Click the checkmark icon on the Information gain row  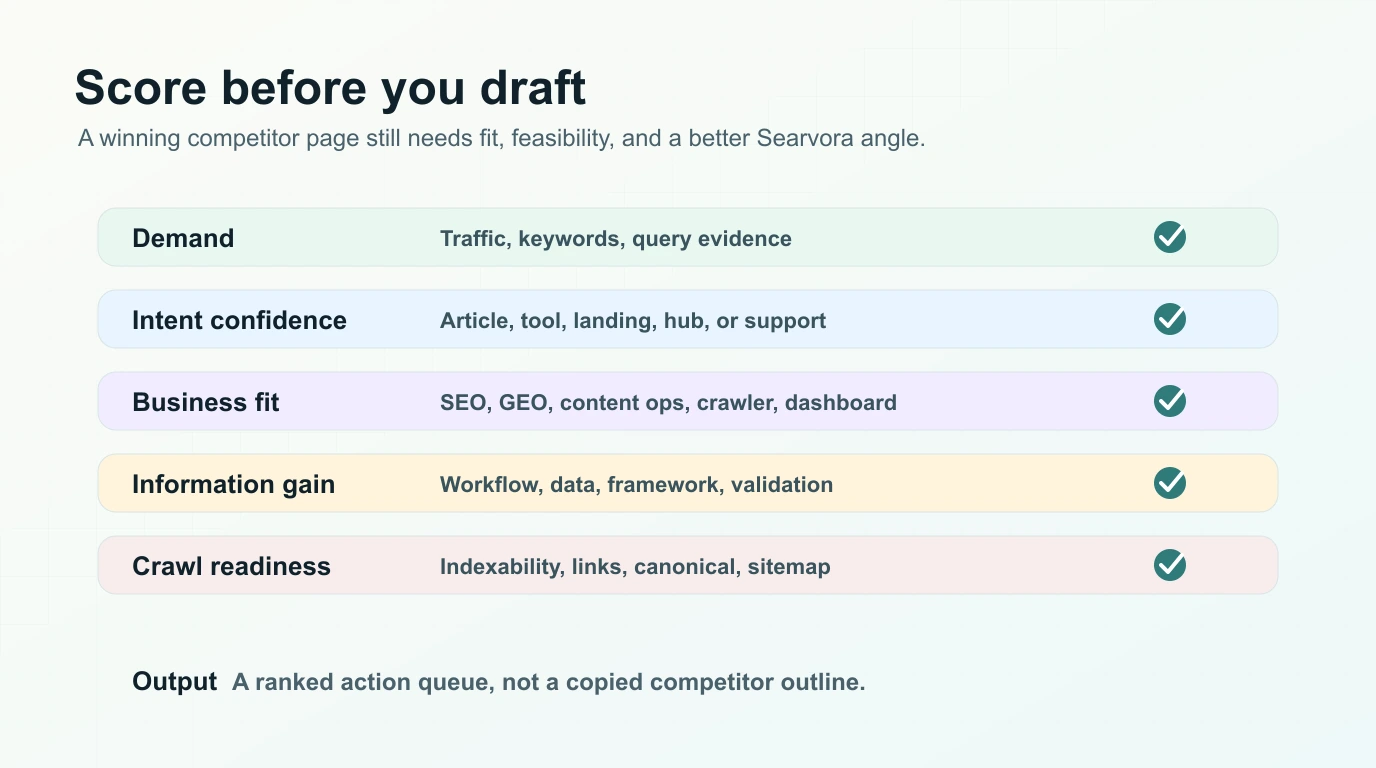tap(1169, 483)
